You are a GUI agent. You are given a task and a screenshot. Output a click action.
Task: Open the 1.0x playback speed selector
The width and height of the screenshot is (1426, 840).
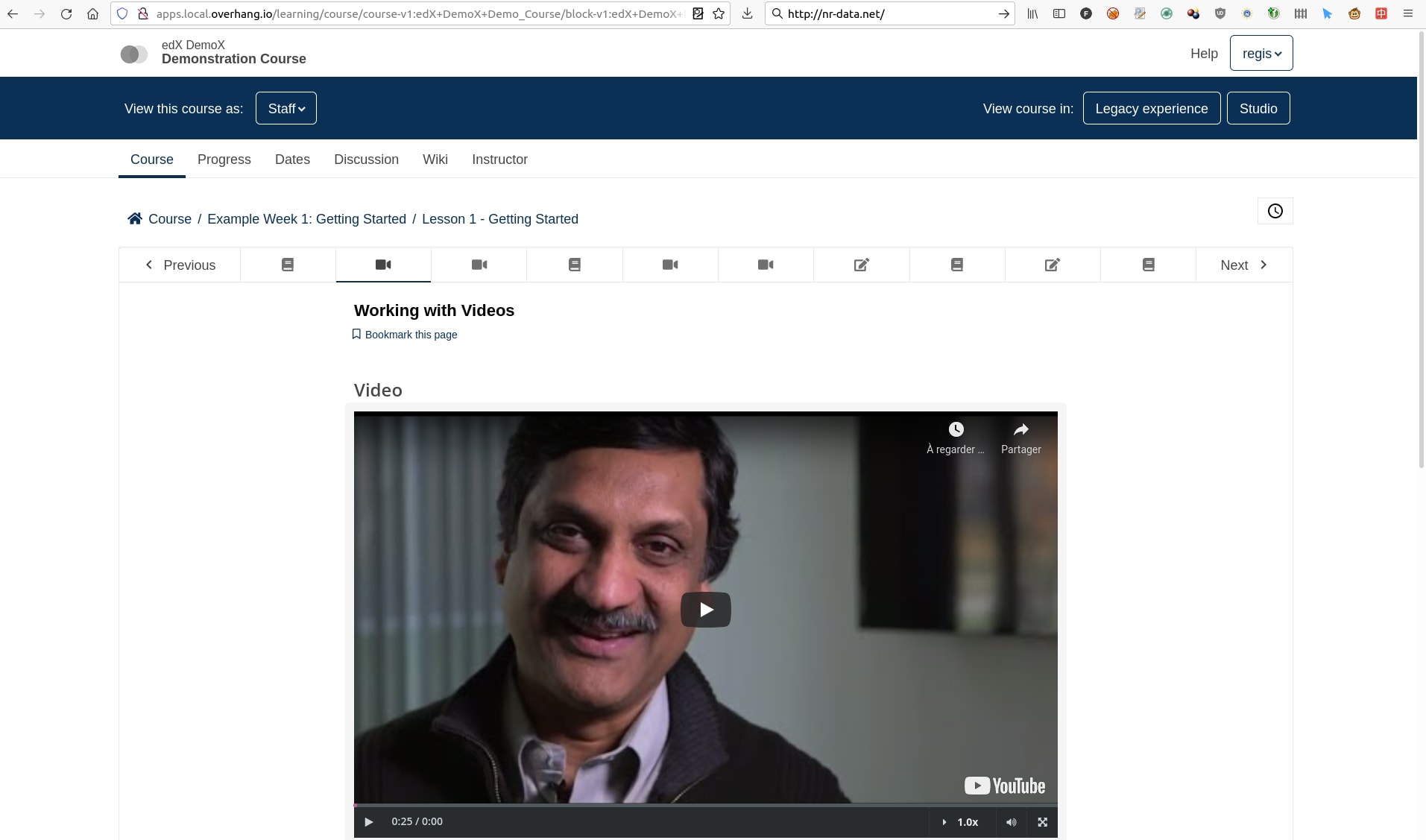(967, 822)
